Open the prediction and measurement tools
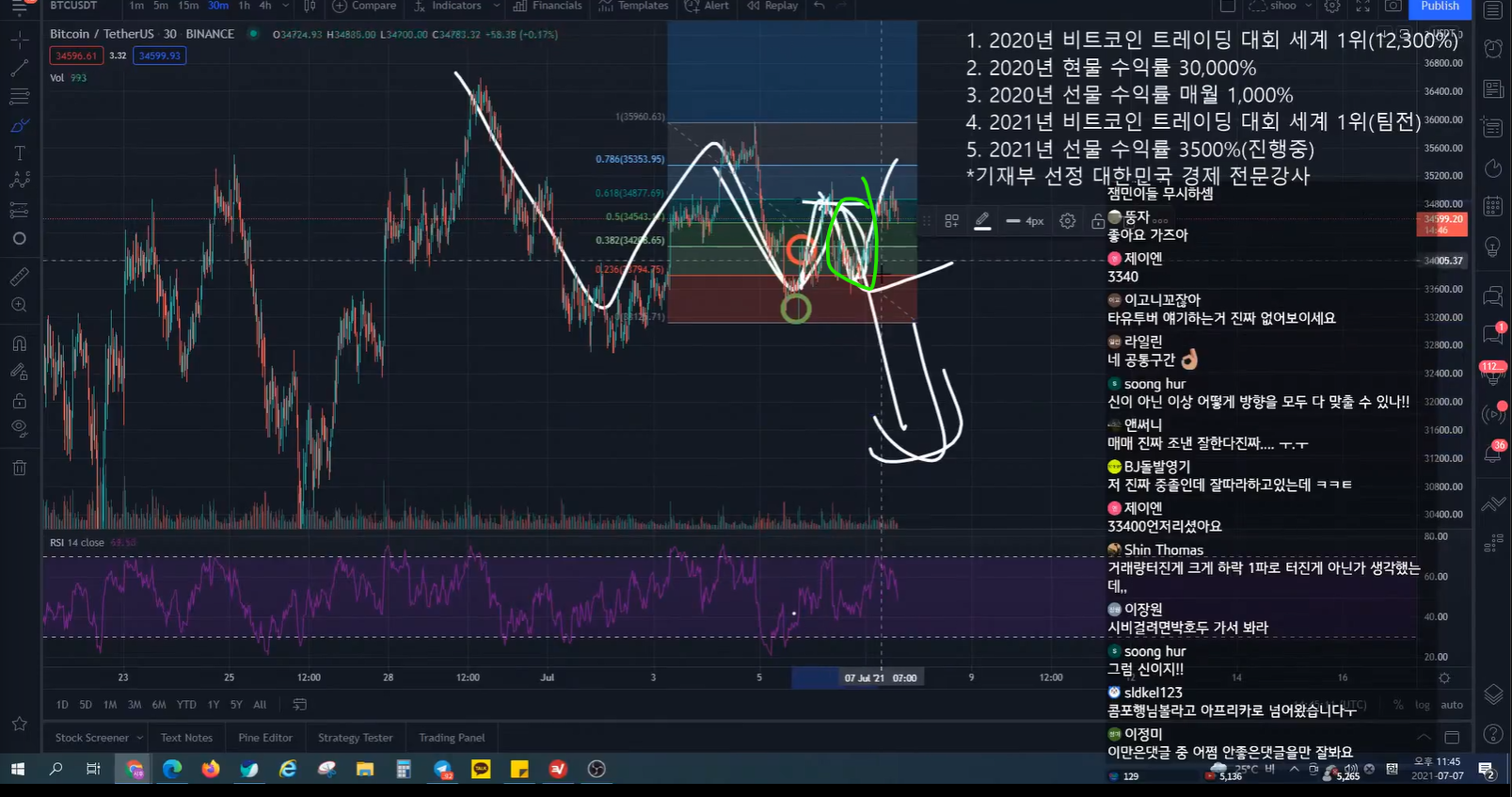The height and width of the screenshot is (797, 1512). pos(19,210)
